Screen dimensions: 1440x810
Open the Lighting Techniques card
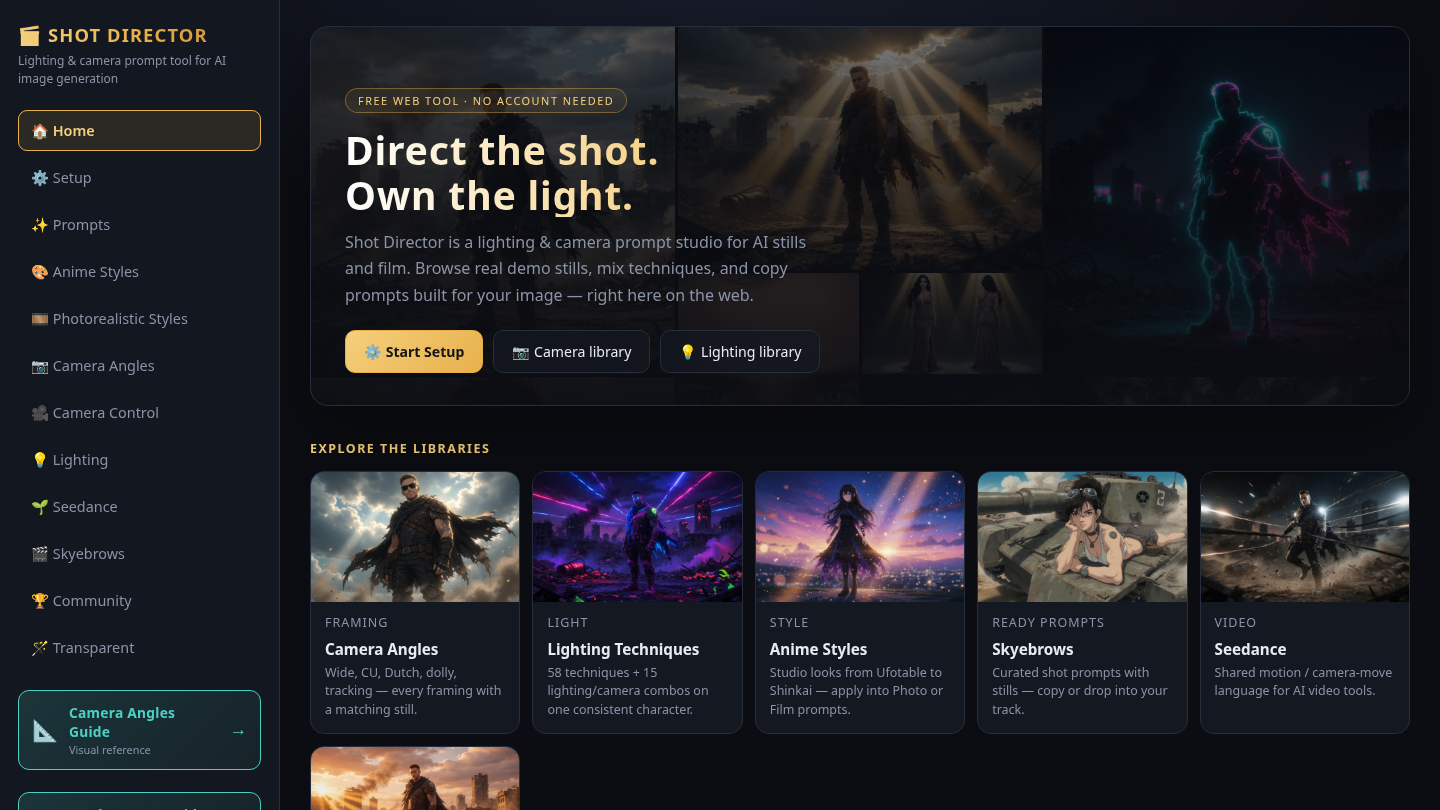637,602
